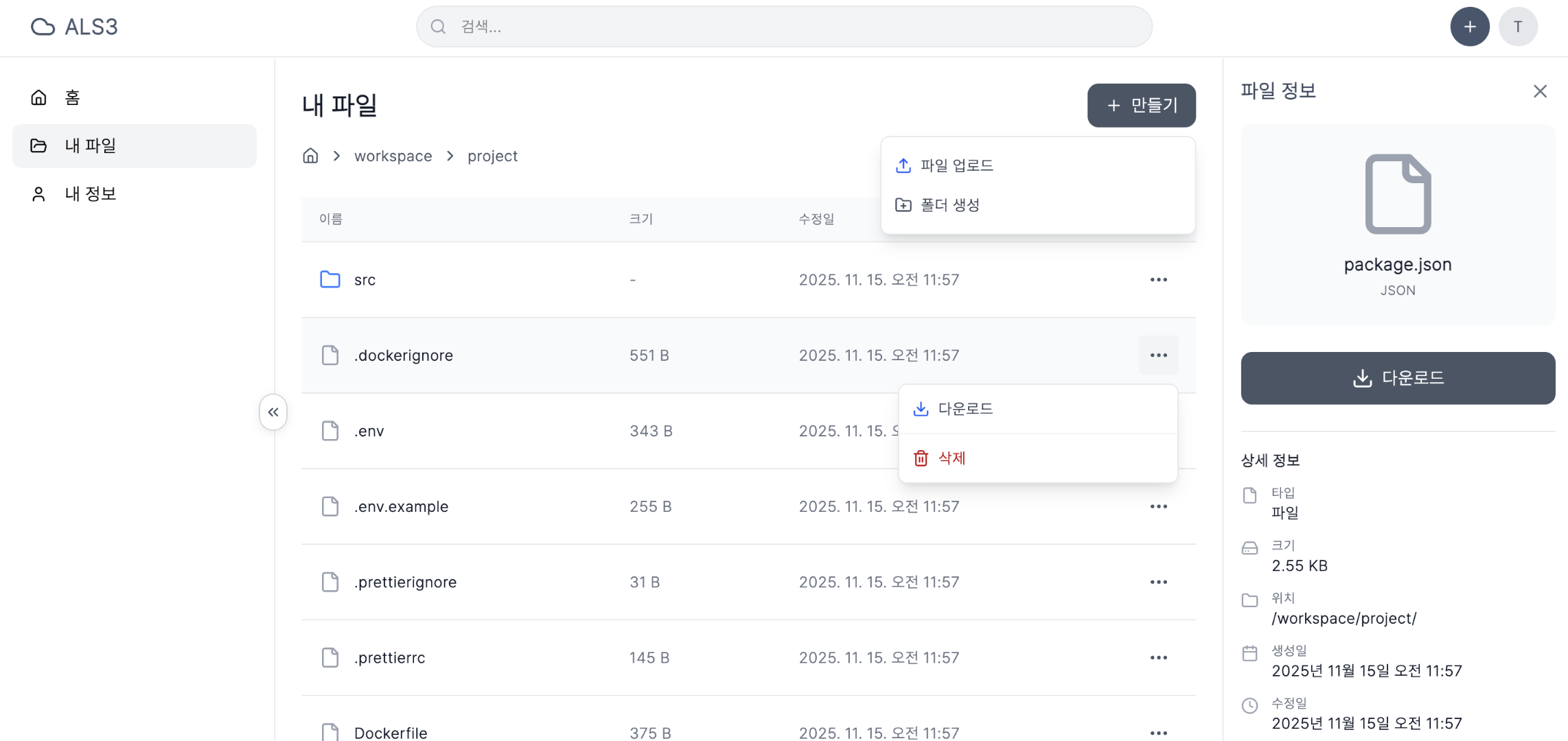Open the src folder

(365, 280)
